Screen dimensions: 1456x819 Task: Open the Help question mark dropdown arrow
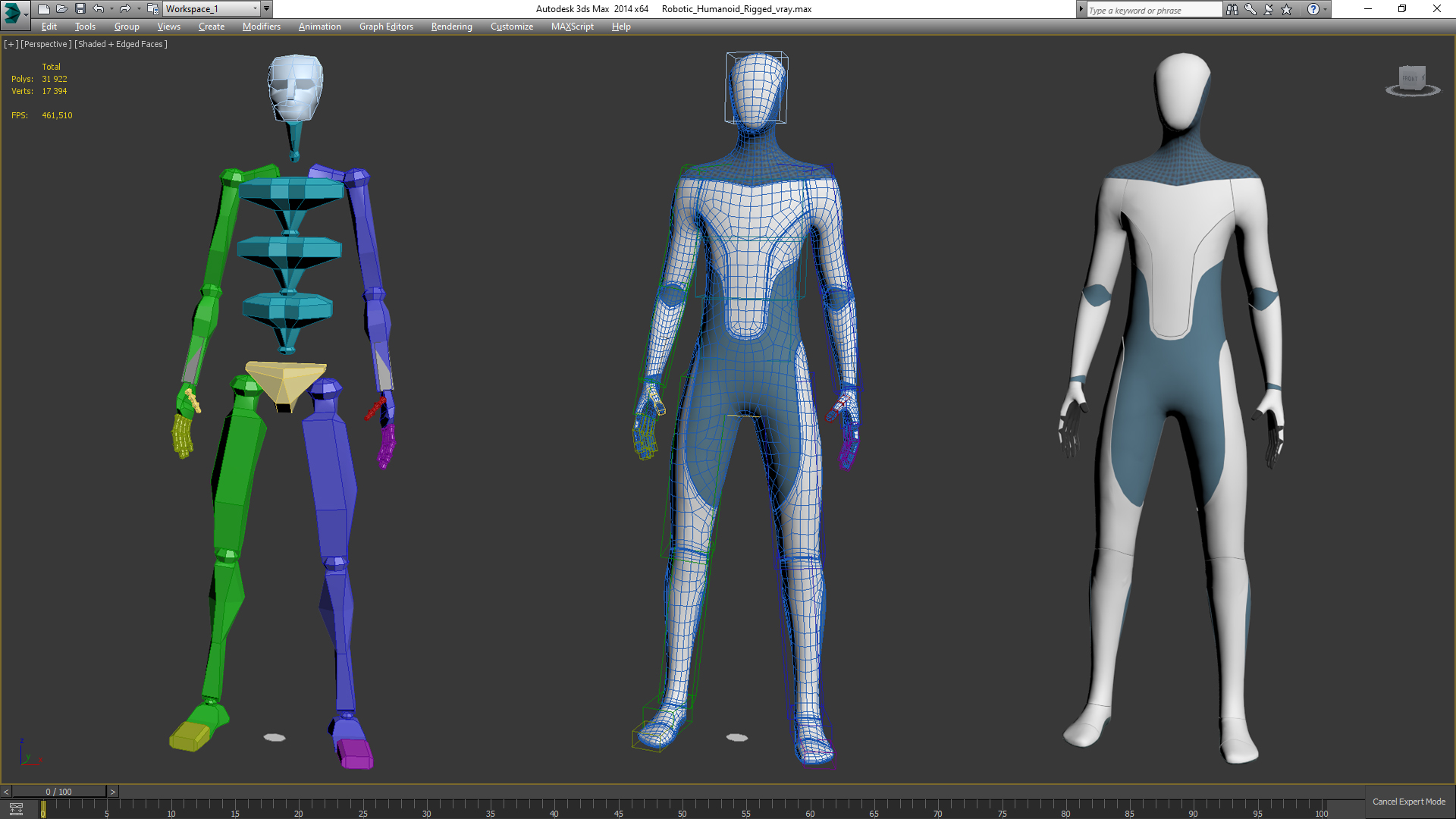tap(1326, 9)
